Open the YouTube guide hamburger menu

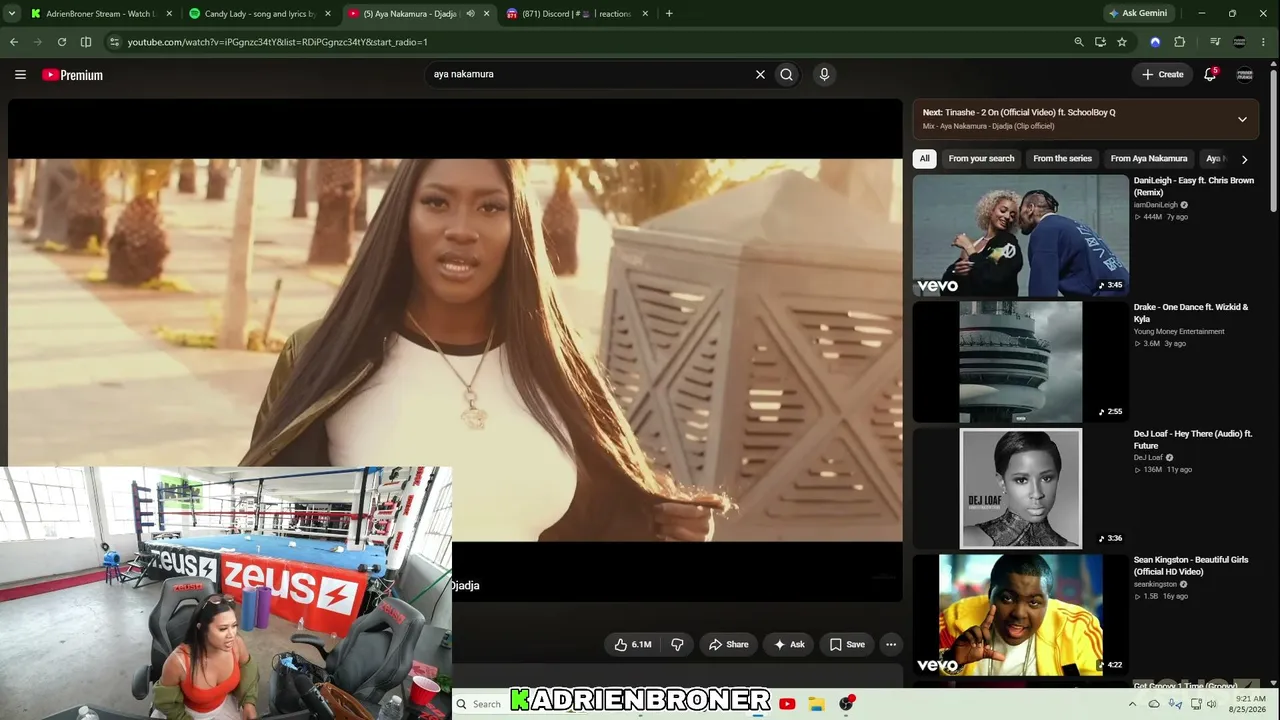20,75
